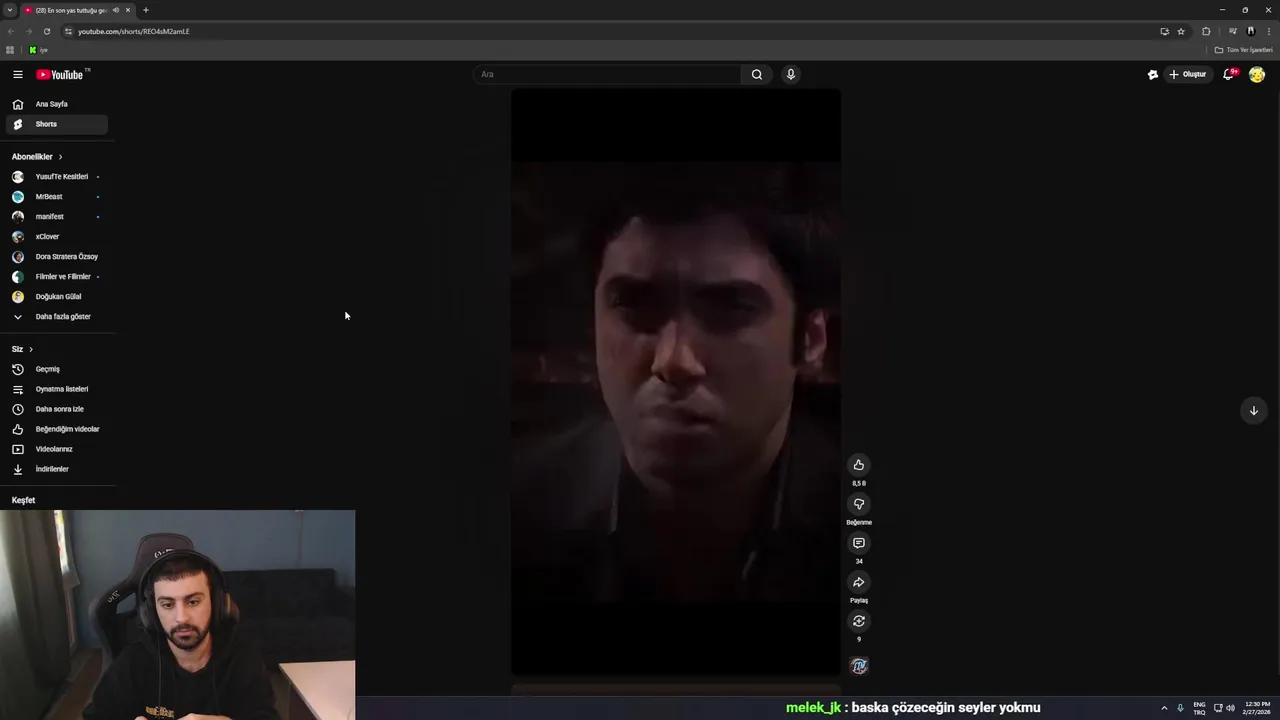Image resolution: width=1280 pixels, height=720 pixels.
Task: Open Videolarınız page
Action: tap(57, 449)
